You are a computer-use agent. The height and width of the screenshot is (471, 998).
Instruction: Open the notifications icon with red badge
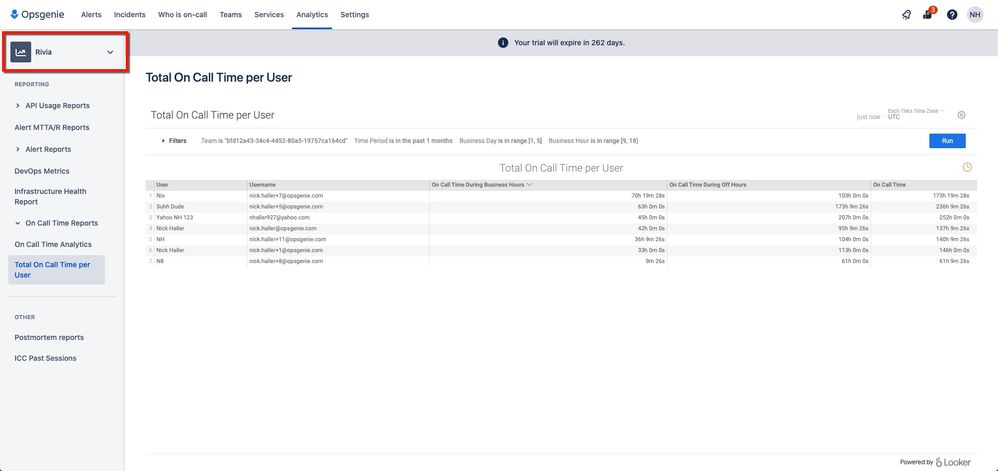click(929, 13)
